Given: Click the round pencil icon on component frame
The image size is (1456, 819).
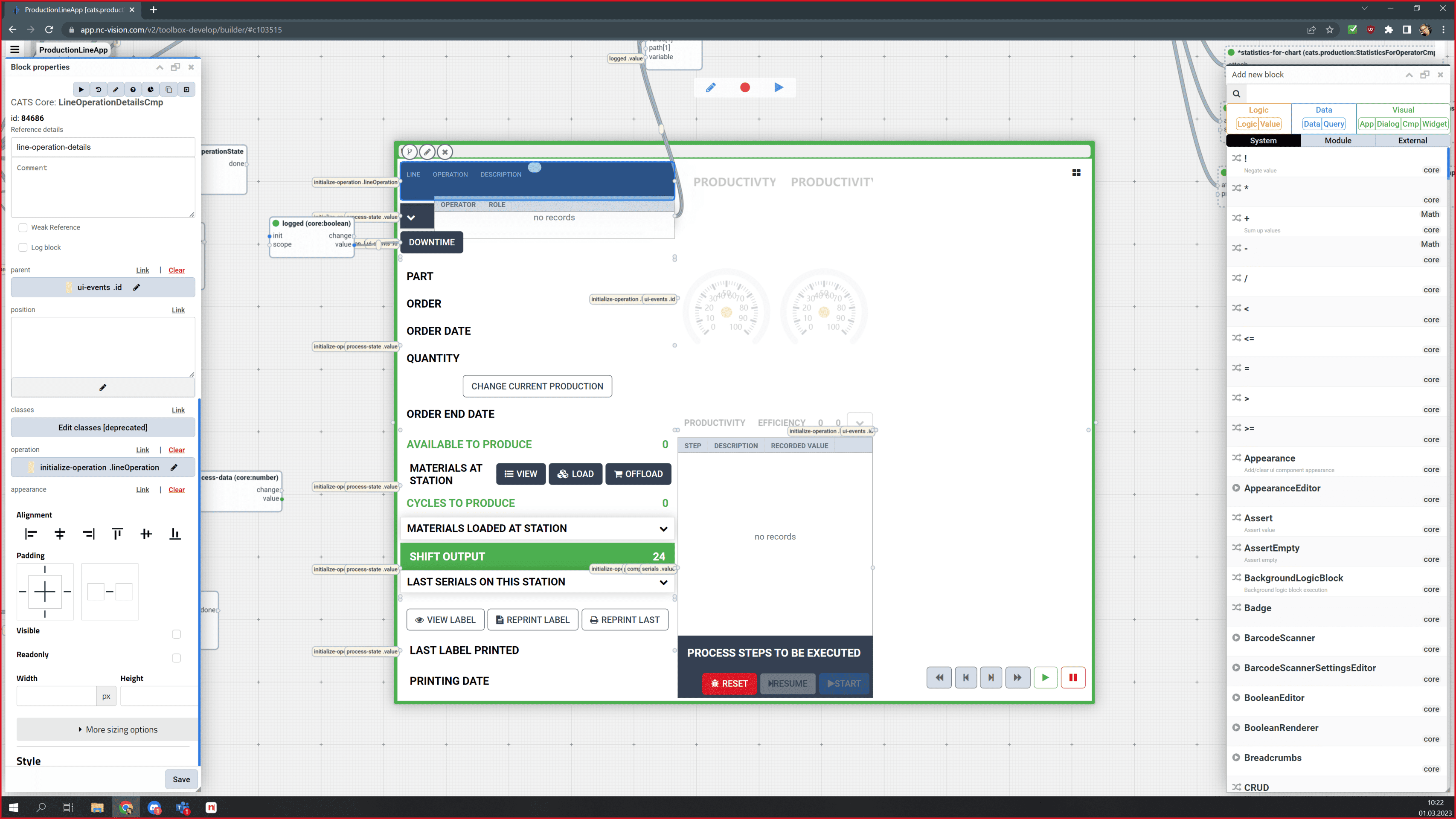Looking at the screenshot, I should [x=427, y=151].
